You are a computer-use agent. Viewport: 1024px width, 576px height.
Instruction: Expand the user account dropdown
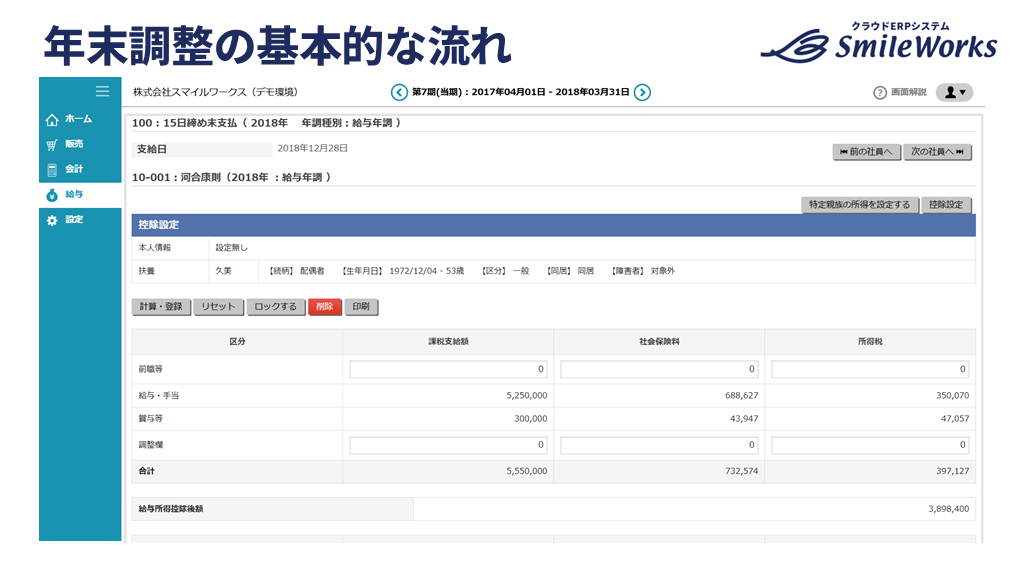[954, 92]
